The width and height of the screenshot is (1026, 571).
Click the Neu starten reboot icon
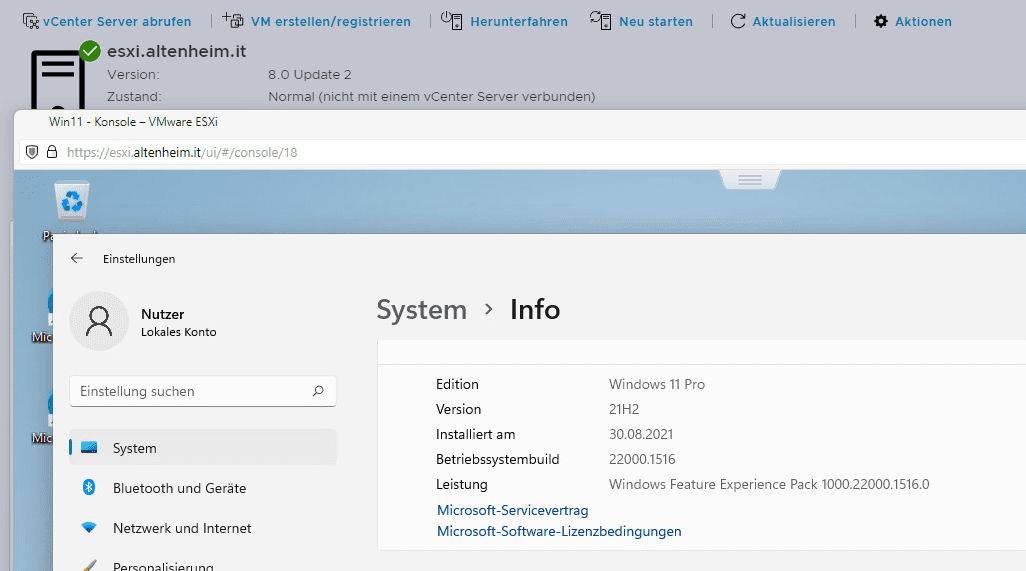click(601, 20)
